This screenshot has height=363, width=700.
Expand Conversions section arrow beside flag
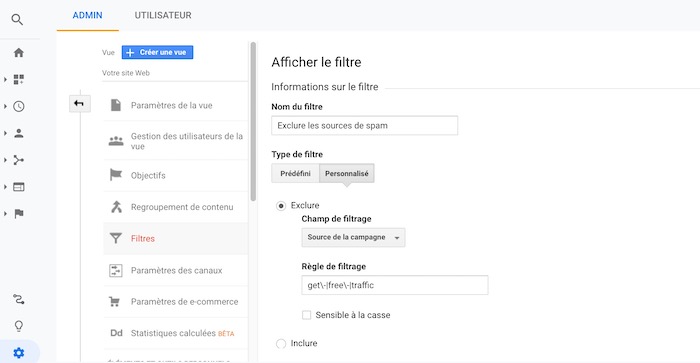coord(5,213)
